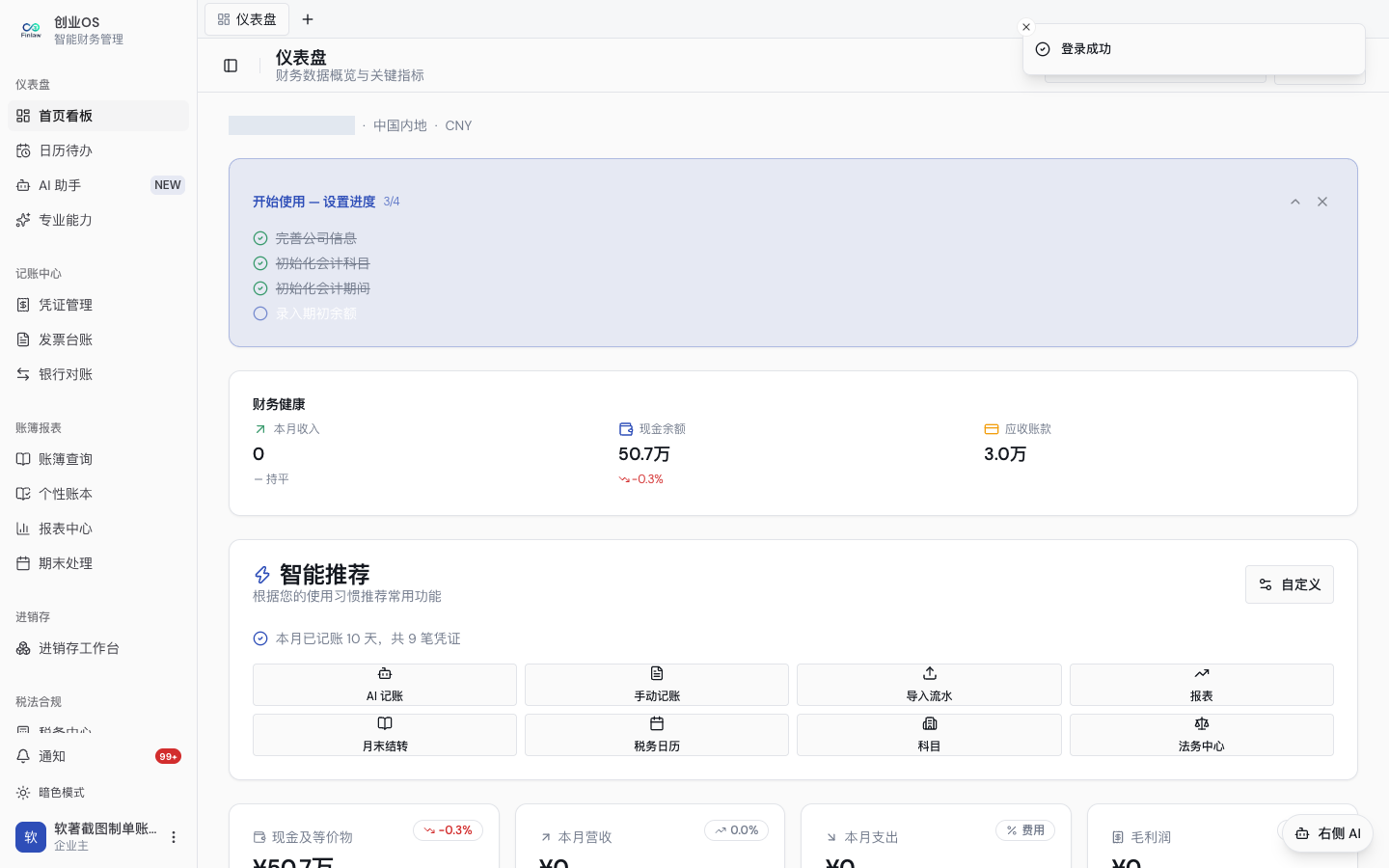Click the 应收账款 value 3.0万
The image size is (1389, 868).
coord(1005,454)
